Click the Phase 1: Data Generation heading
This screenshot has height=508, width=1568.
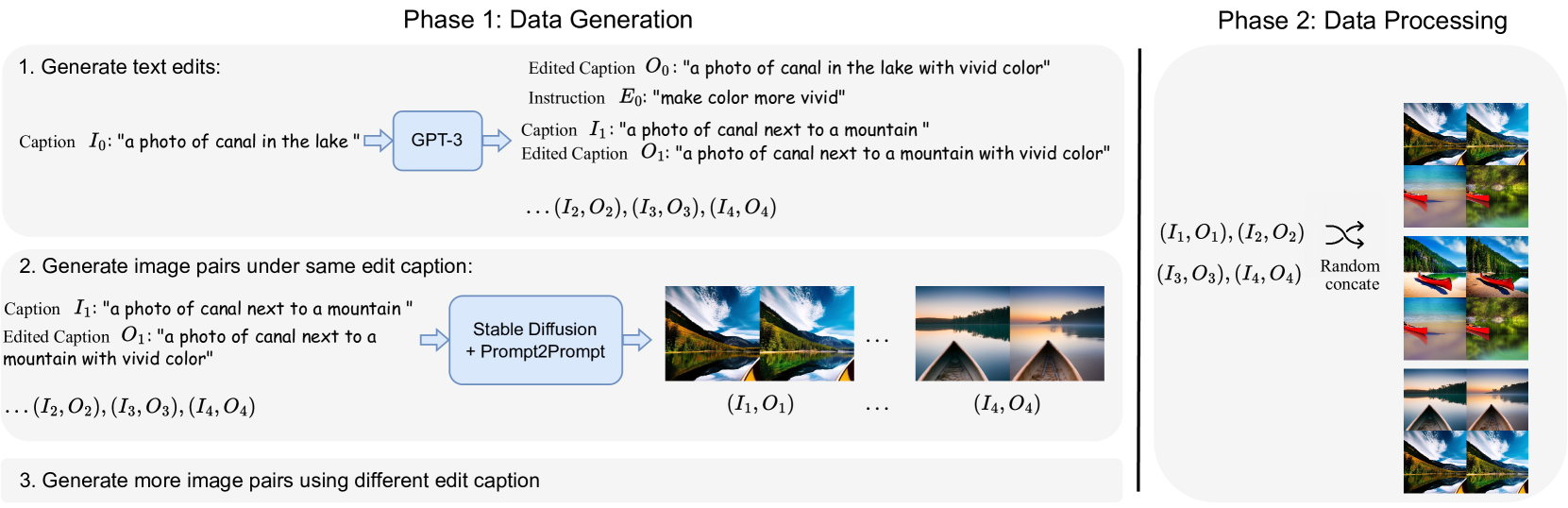point(548,20)
